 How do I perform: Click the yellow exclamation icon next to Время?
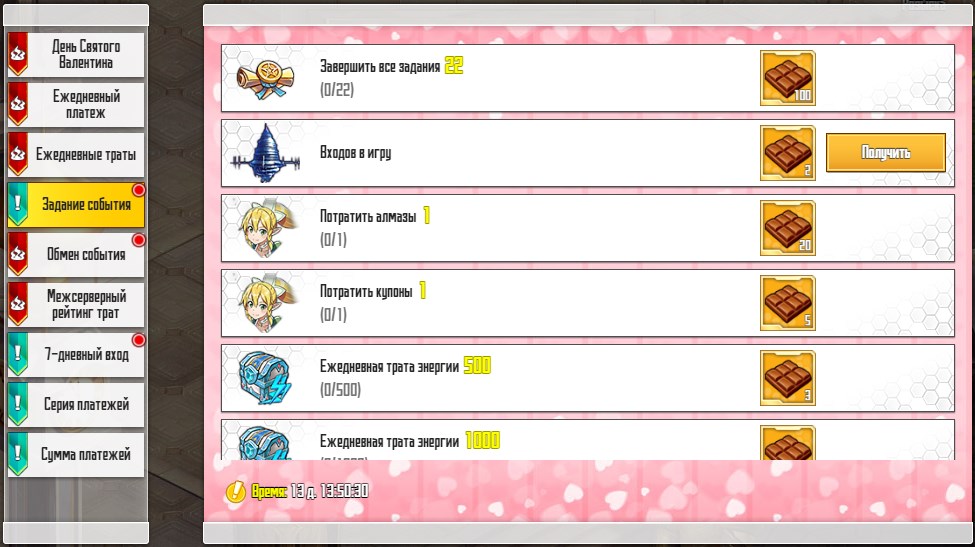pos(236,492)
